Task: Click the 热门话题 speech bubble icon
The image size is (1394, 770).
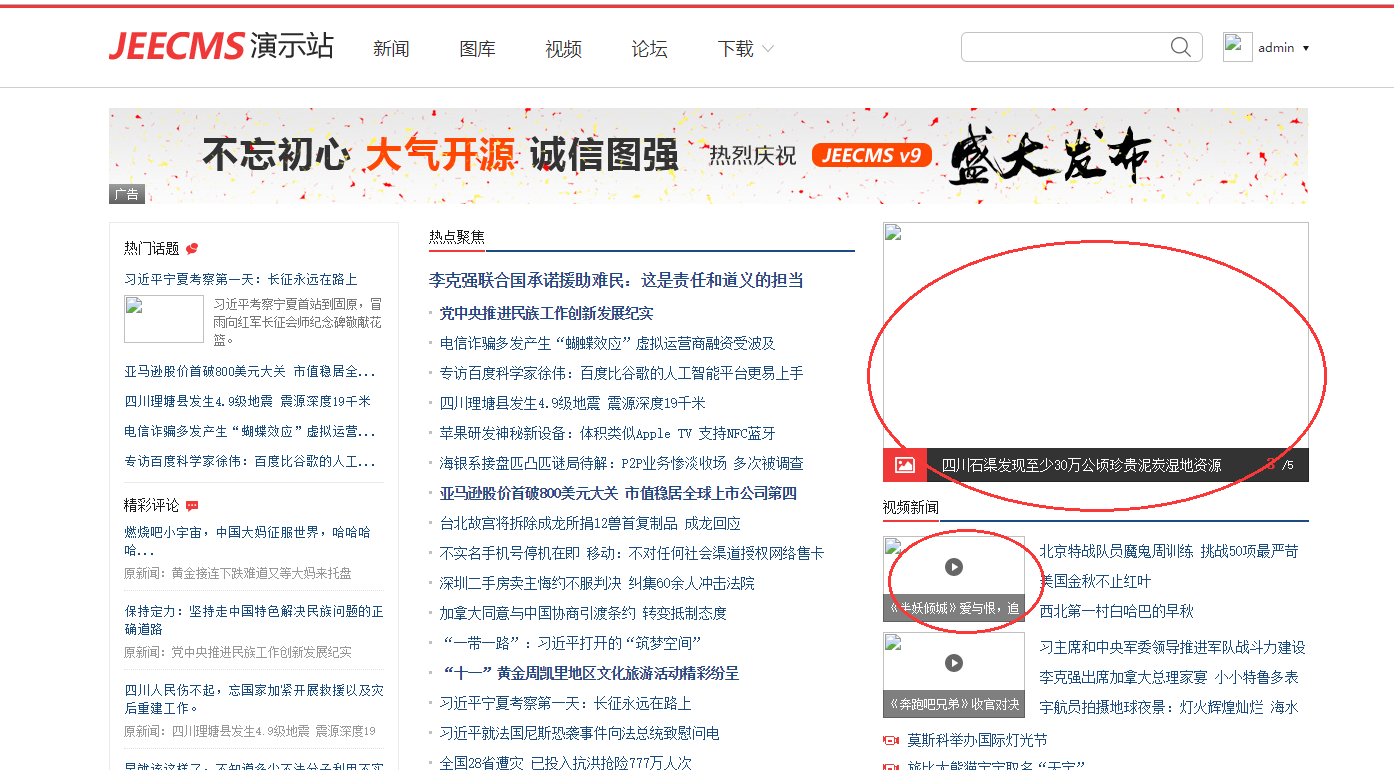Action: pos(192,249)
